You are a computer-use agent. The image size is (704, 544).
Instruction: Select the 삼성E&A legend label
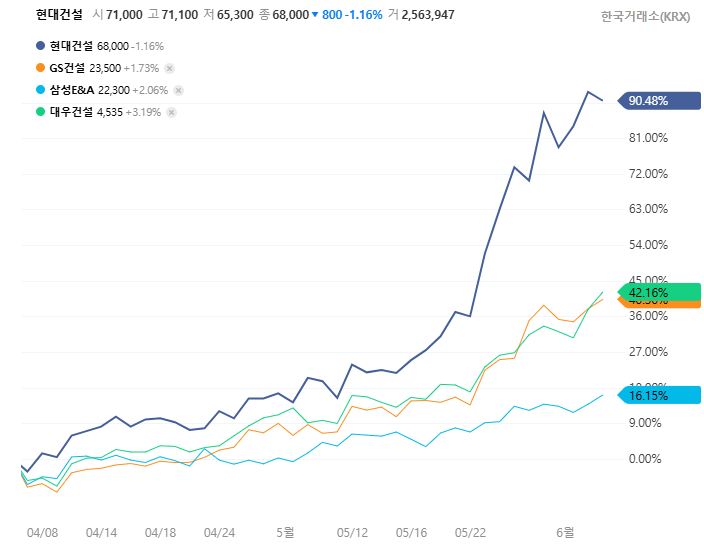(x=72, y=90)
